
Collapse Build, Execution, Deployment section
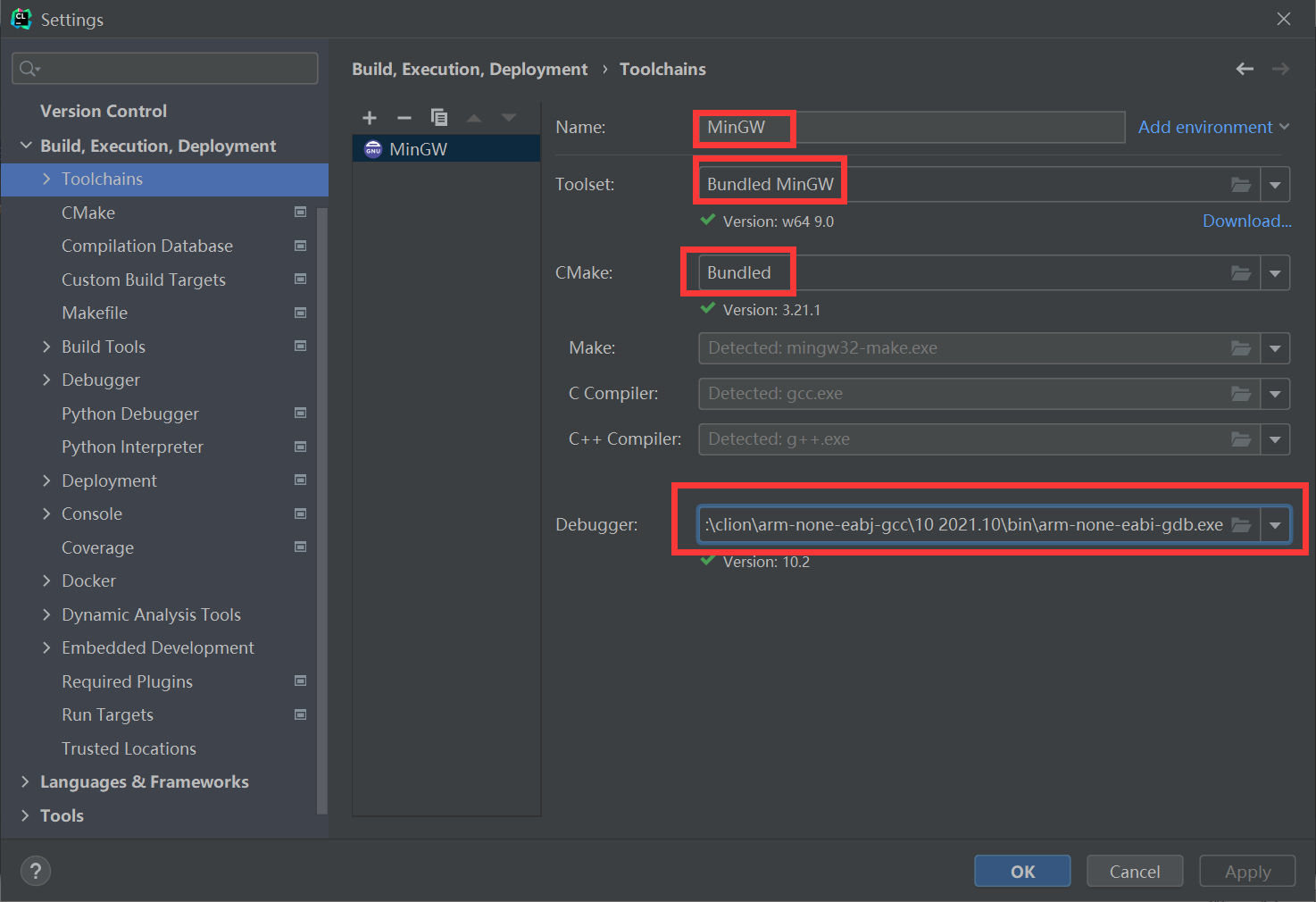26,146
